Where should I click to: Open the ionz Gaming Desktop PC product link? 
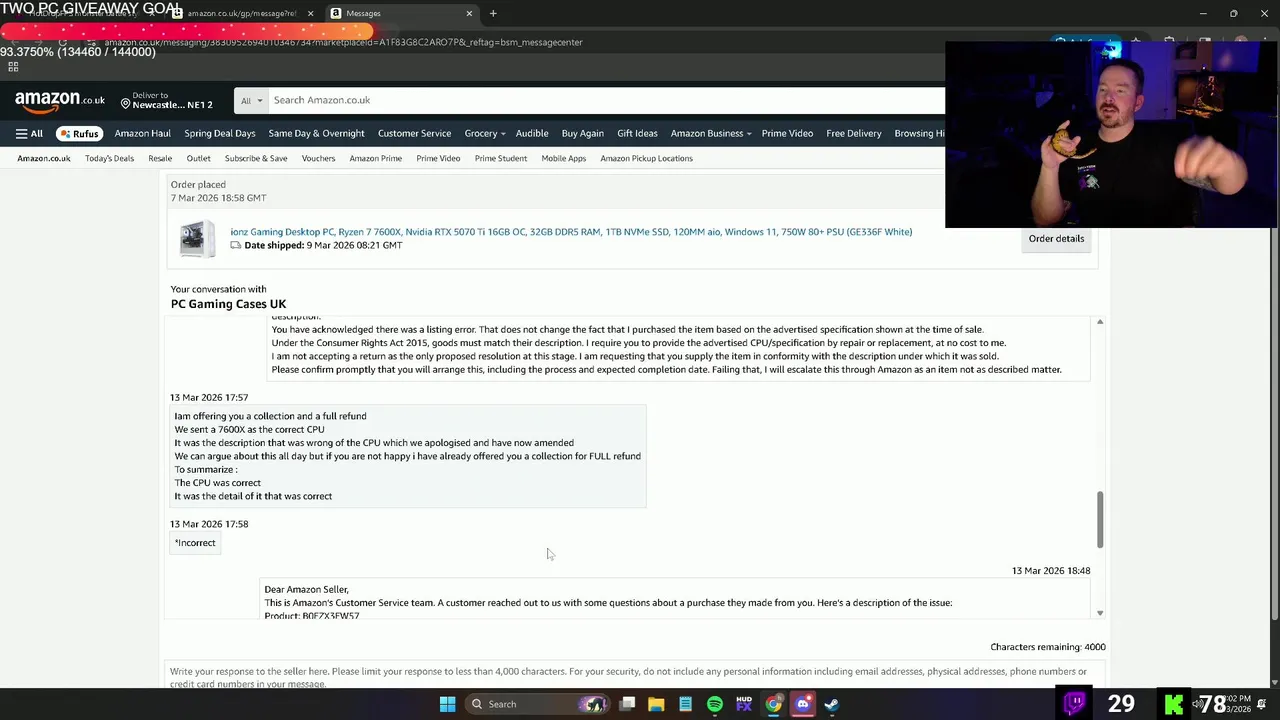point(571,232)
